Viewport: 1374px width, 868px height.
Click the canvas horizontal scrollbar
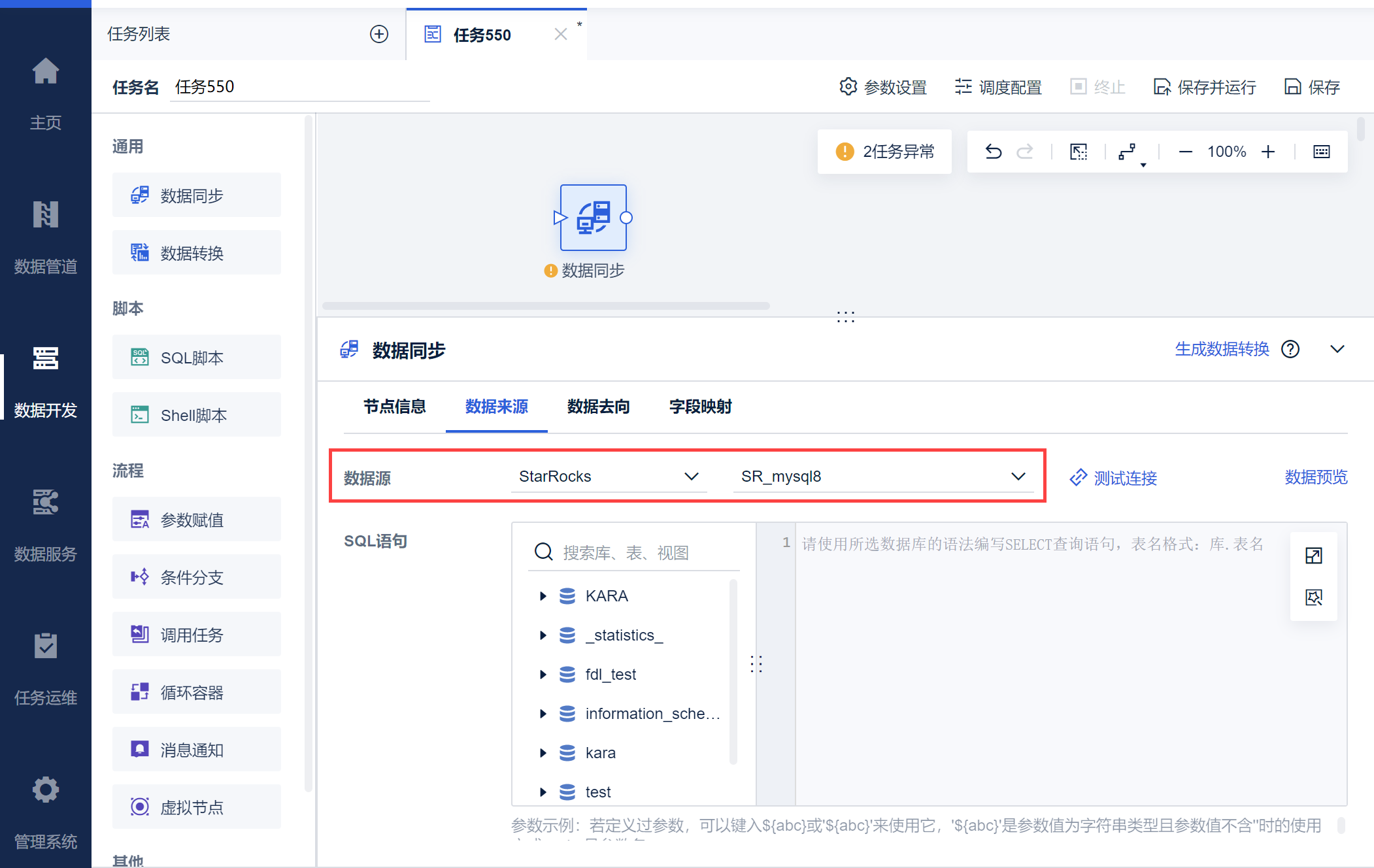(546, 306)
